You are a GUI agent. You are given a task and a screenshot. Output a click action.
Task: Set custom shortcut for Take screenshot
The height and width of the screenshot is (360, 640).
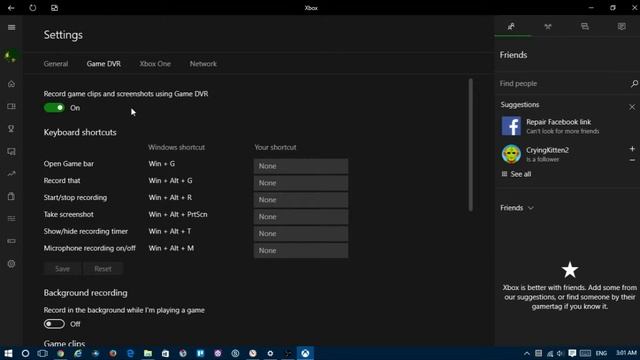coord(301,217)
